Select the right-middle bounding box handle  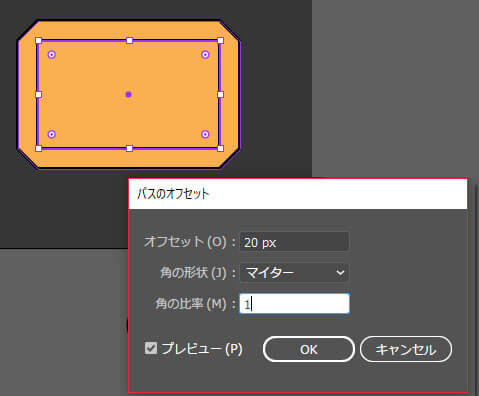coord(220,95)
